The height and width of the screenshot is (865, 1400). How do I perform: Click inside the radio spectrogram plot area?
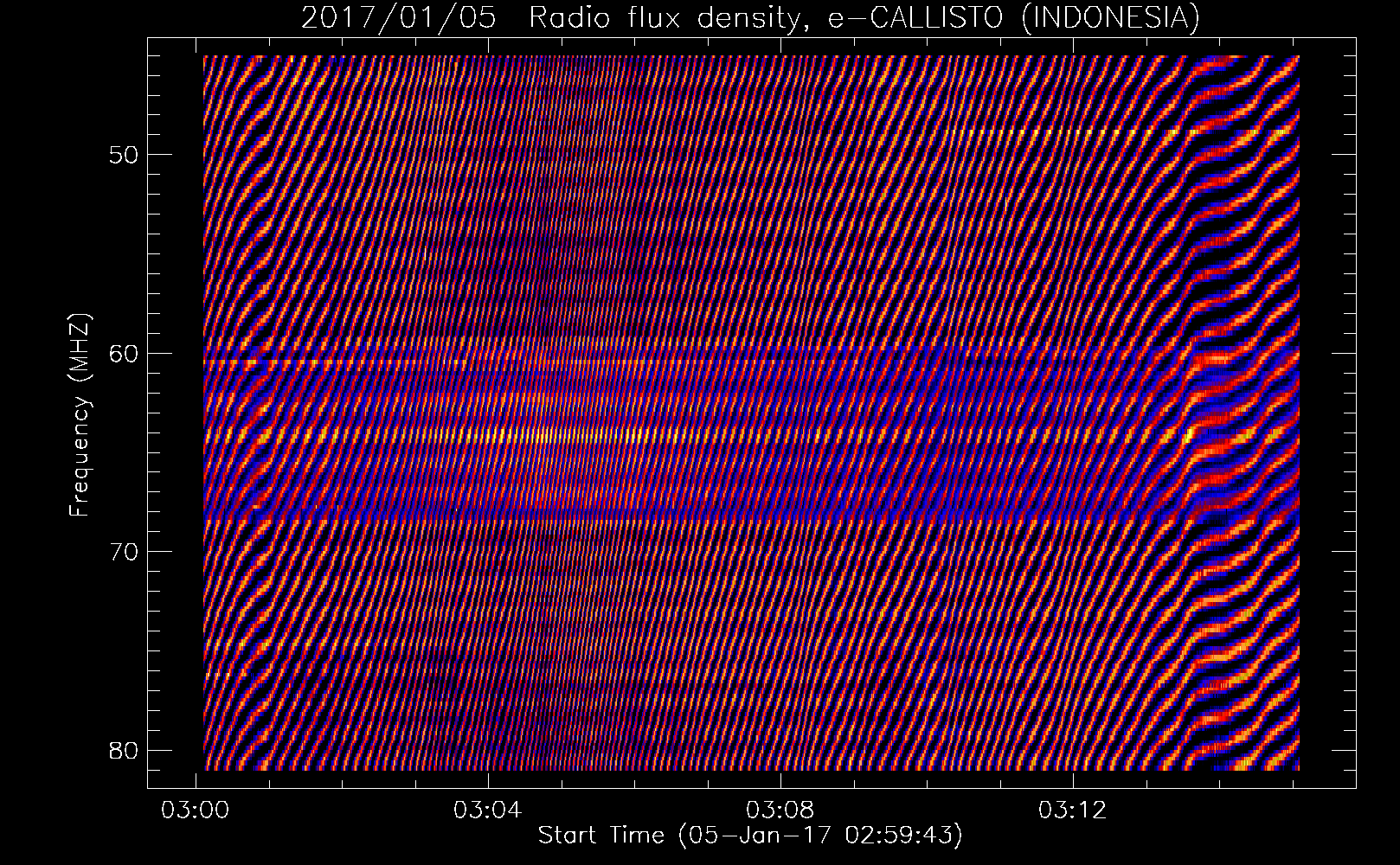point(751,413)
